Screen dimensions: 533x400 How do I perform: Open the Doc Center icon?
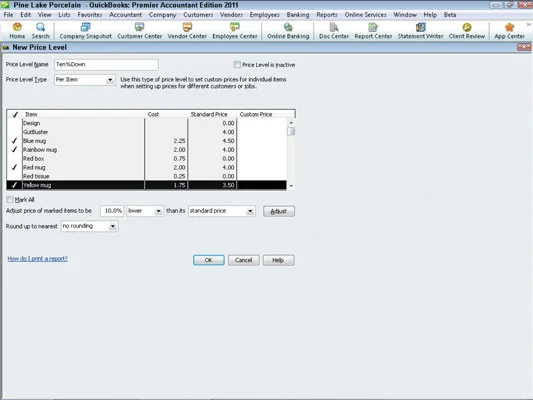pyautogui.click(x=334, y=31)
